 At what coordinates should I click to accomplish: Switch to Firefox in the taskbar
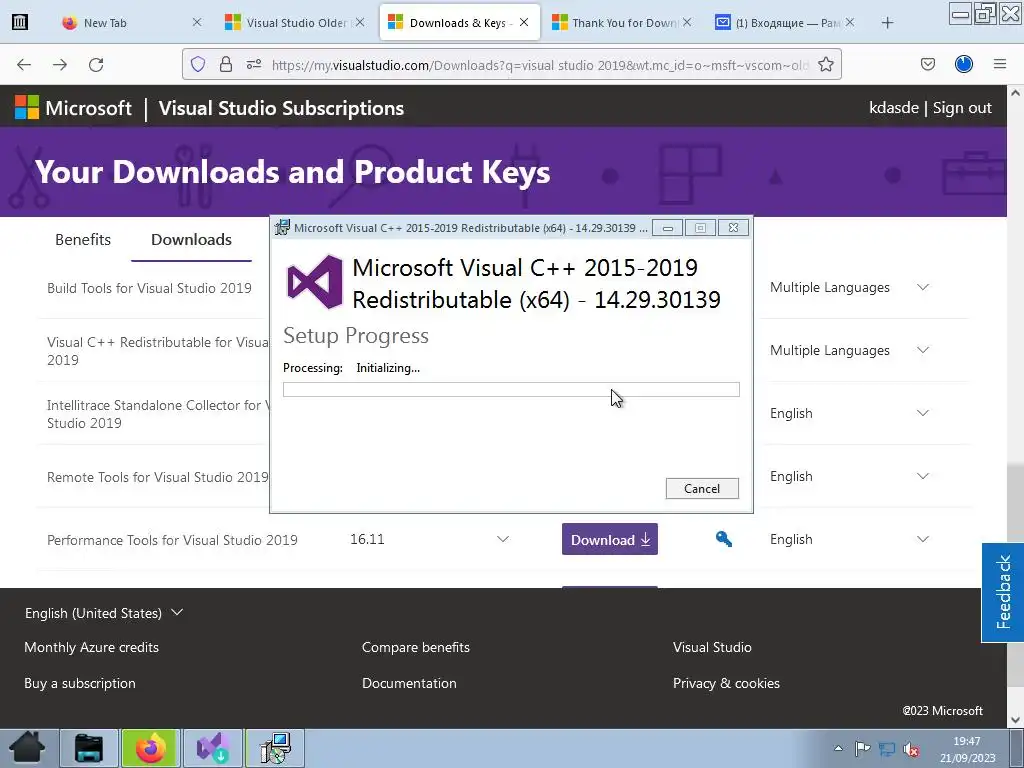[x=150, y=748]
